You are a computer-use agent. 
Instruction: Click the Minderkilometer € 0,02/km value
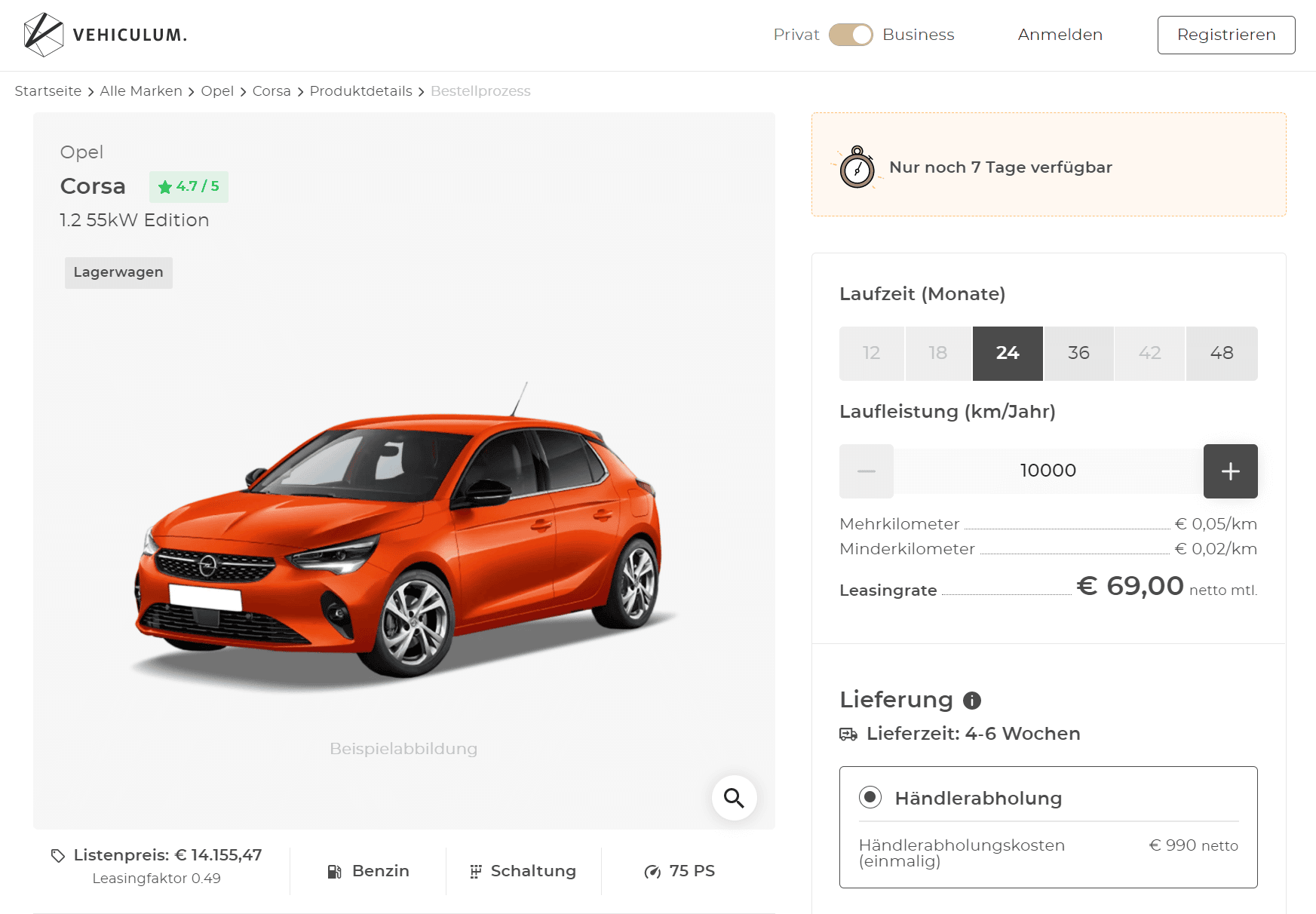pyautogui.click(x=1216, y=549)
